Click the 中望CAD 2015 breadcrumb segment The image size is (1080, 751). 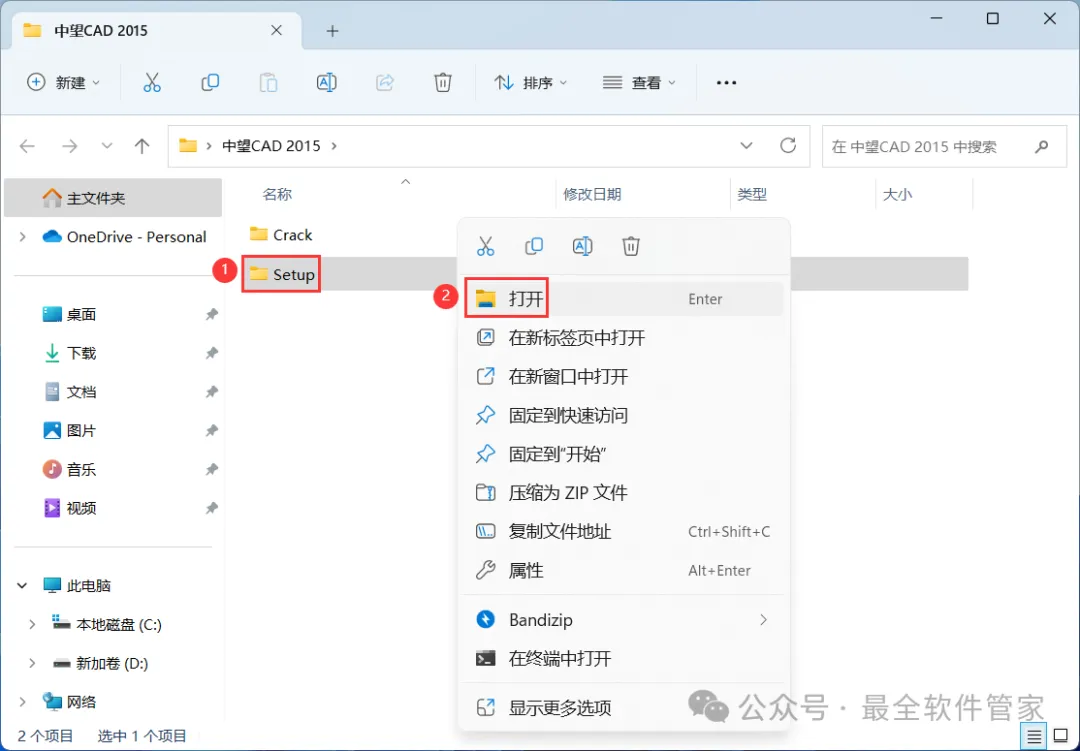[x=271, y=146]
